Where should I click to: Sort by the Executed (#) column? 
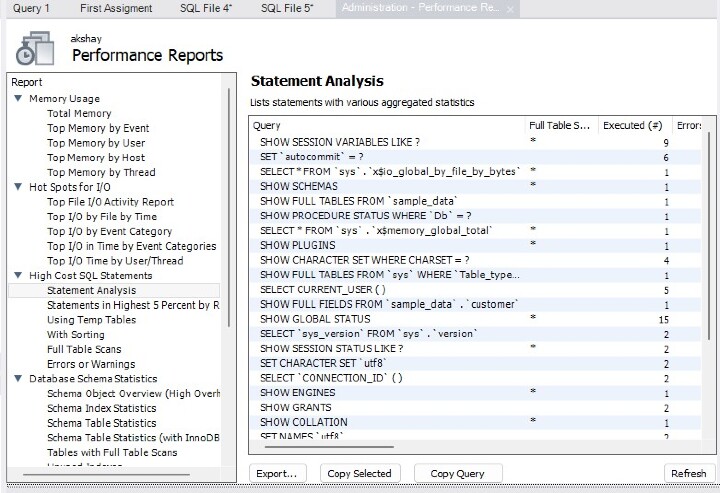click(632, 126)
